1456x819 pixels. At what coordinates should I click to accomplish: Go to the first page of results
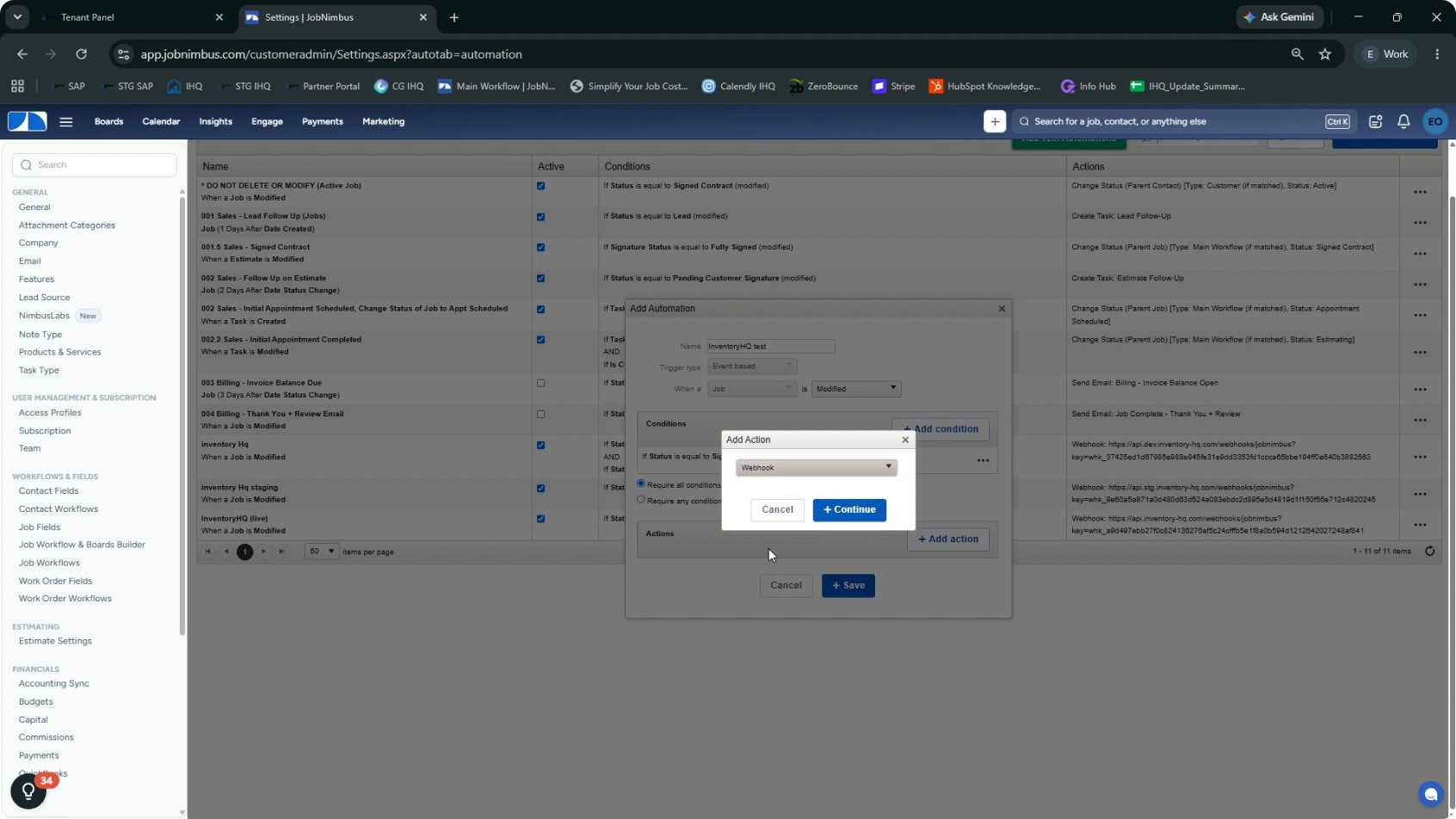point(207,551)
